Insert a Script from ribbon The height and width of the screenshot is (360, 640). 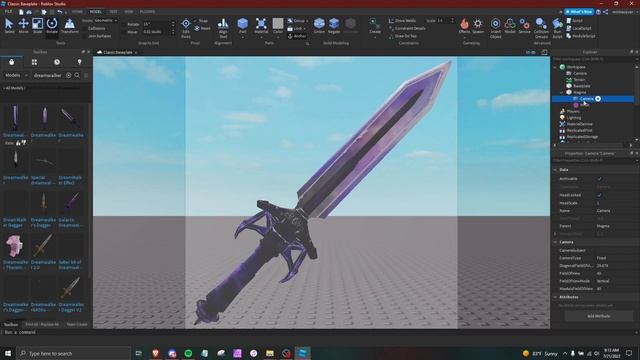(x=574, y=20)
